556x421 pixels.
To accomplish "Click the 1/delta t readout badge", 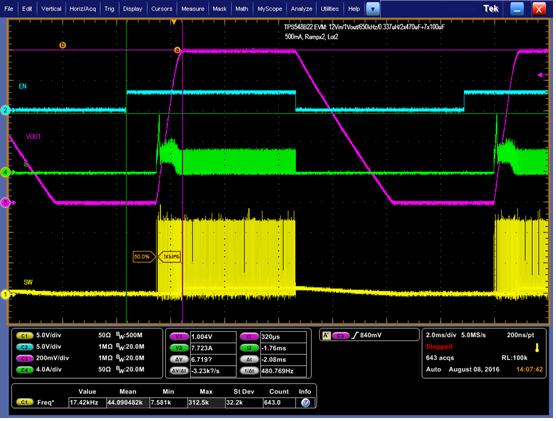I will coord(250,371).
